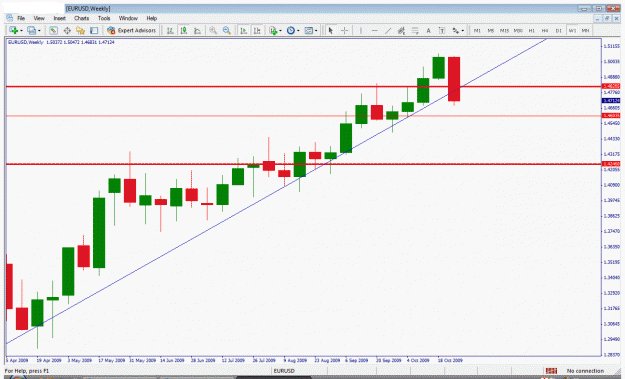Toggle chart auto scroll
Image resolution: width=625 pixels, height=379 pixels.
pos(243,30)
